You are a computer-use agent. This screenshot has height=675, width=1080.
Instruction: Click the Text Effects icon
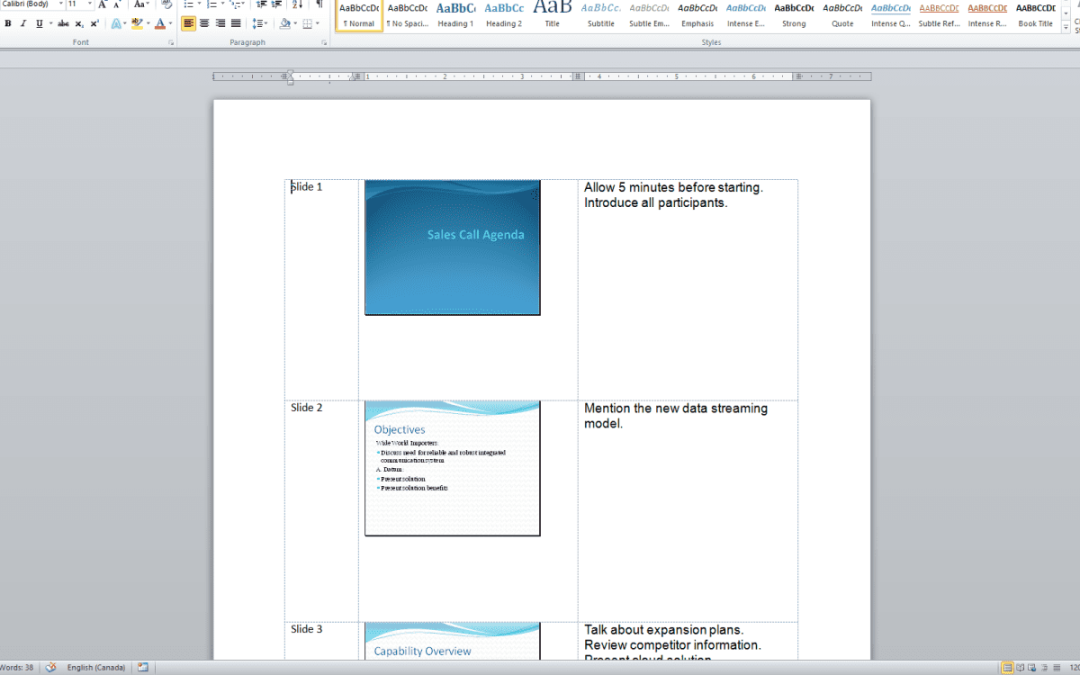[x=115, y=23]
